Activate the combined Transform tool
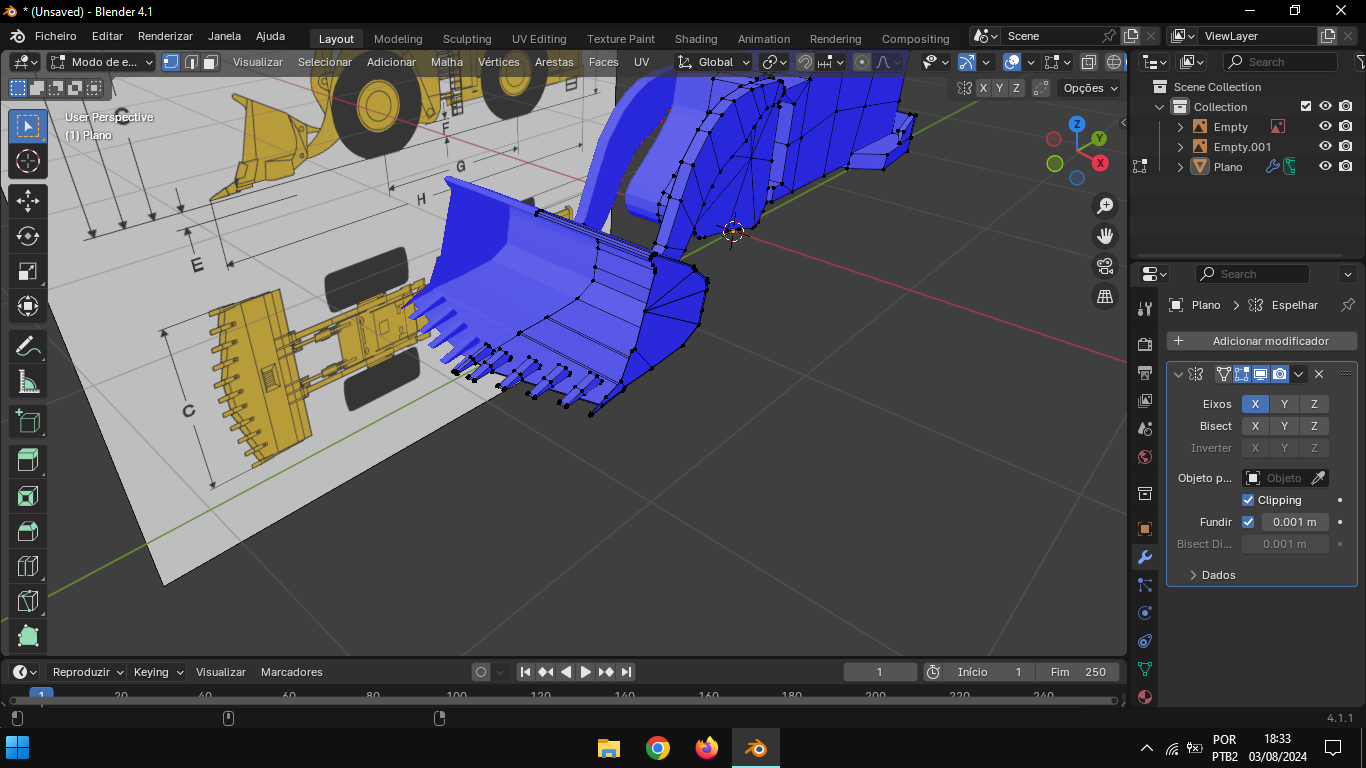1366x768 pixels. point(28,306)
